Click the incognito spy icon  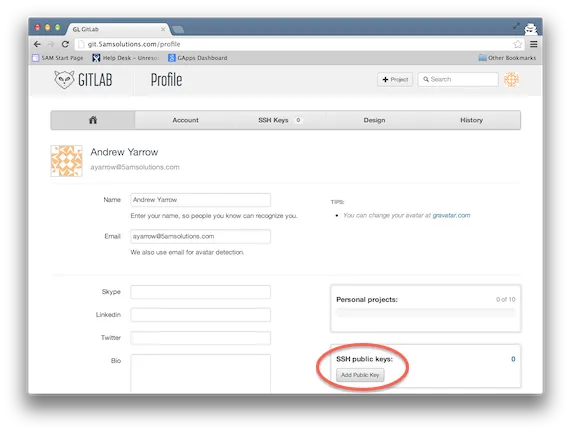click(530, 28)
